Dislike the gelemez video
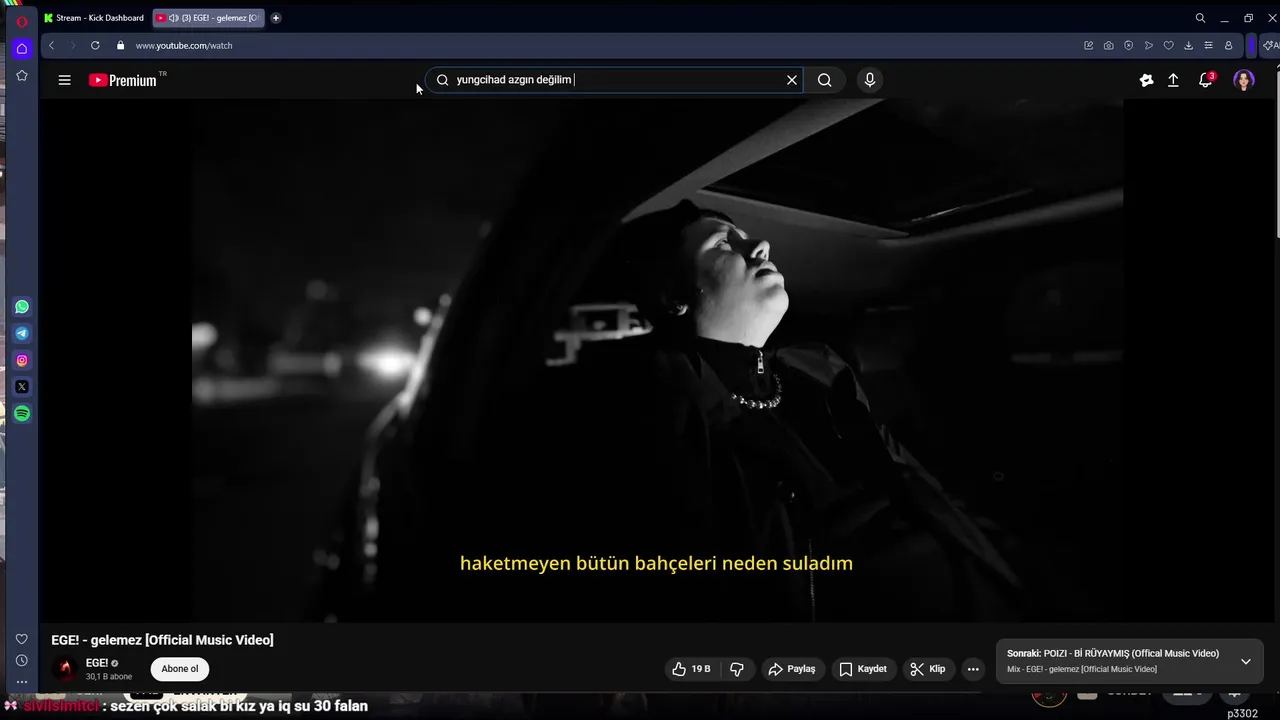The image size is (1280, 720). point(737,669)
